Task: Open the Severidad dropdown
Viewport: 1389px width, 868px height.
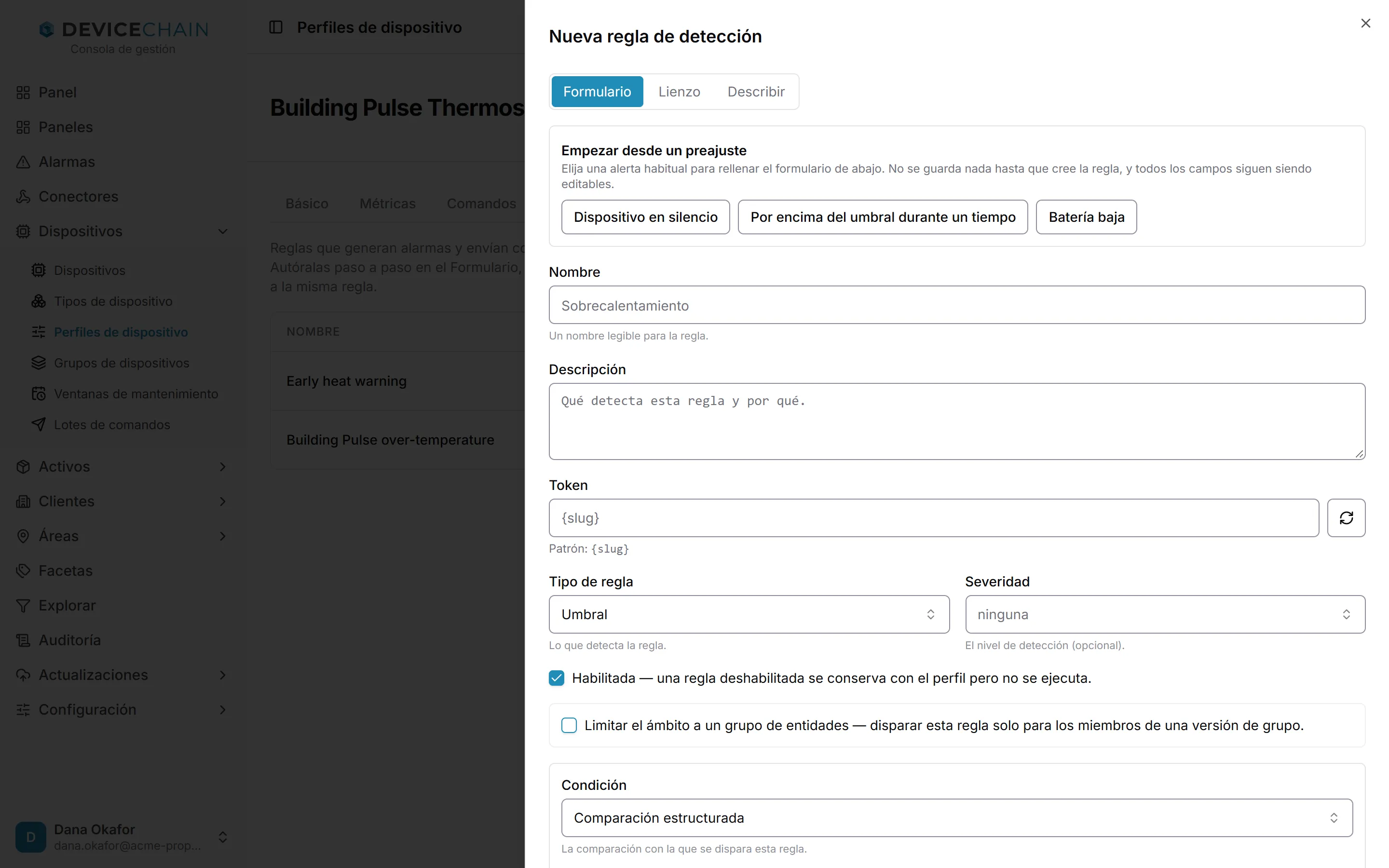Action: point(1165,614)
